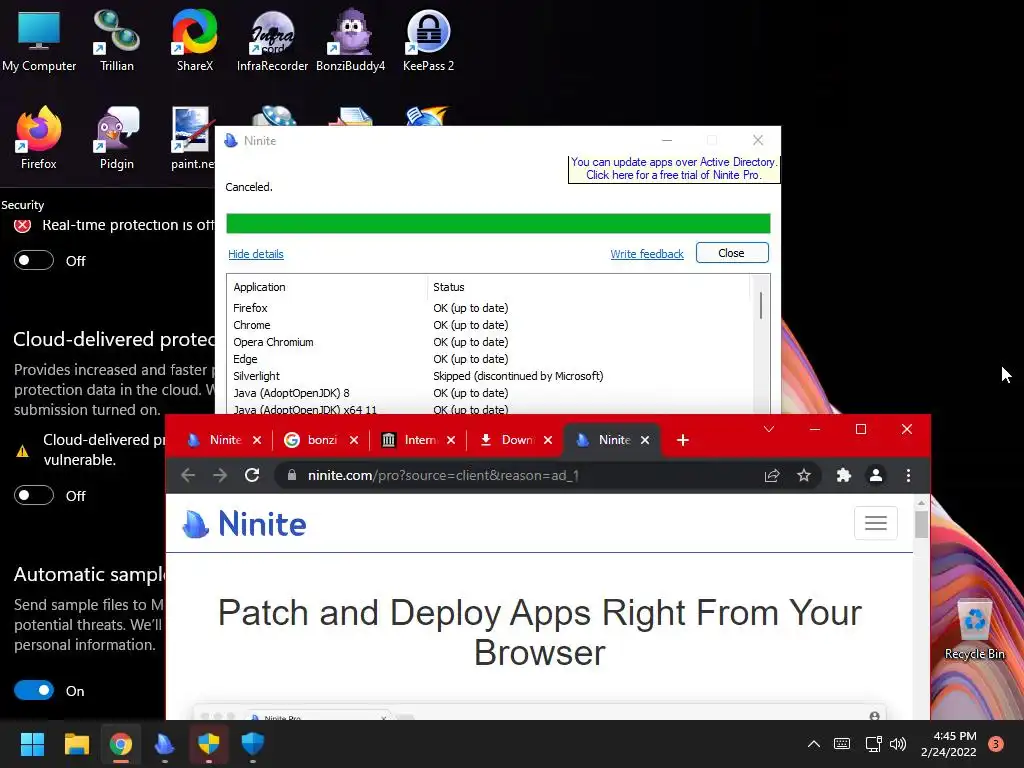This screenshot has height=768, width=1024.
Task: Click Chrome's back arrow
Action: [x=188, y=475]
